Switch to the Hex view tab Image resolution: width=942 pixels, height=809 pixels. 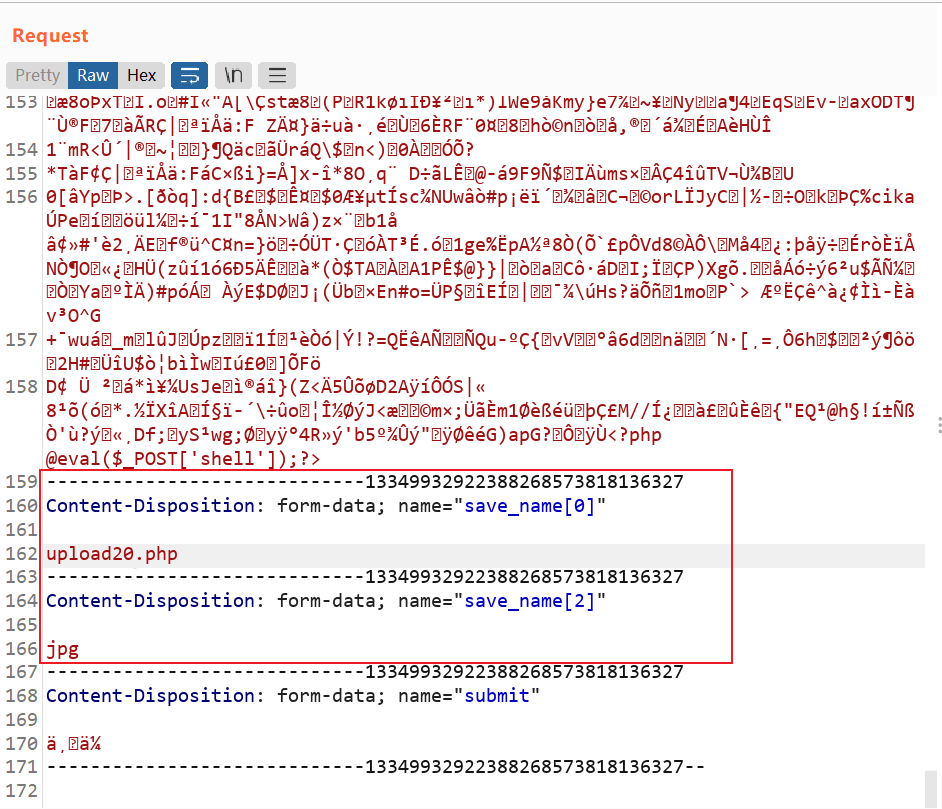(x=142, y=76)
